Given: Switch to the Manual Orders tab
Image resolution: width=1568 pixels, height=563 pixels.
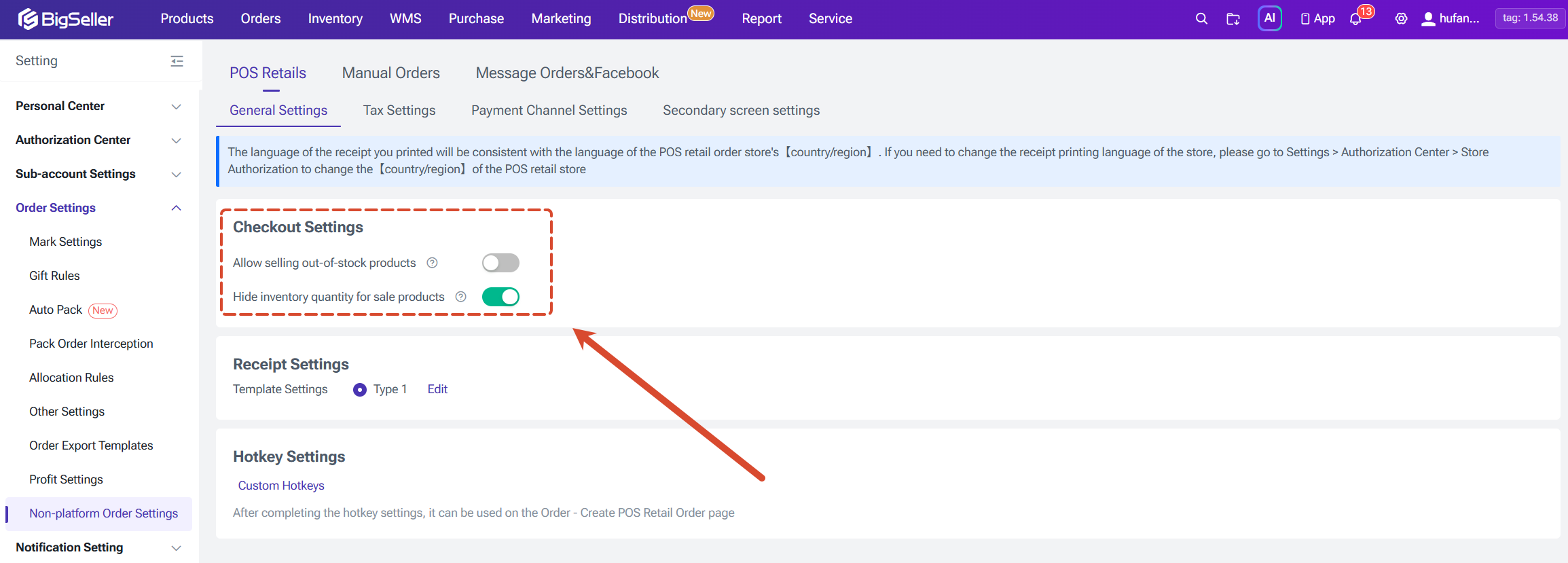Looking at the screenshot, I should coord(391,73).
